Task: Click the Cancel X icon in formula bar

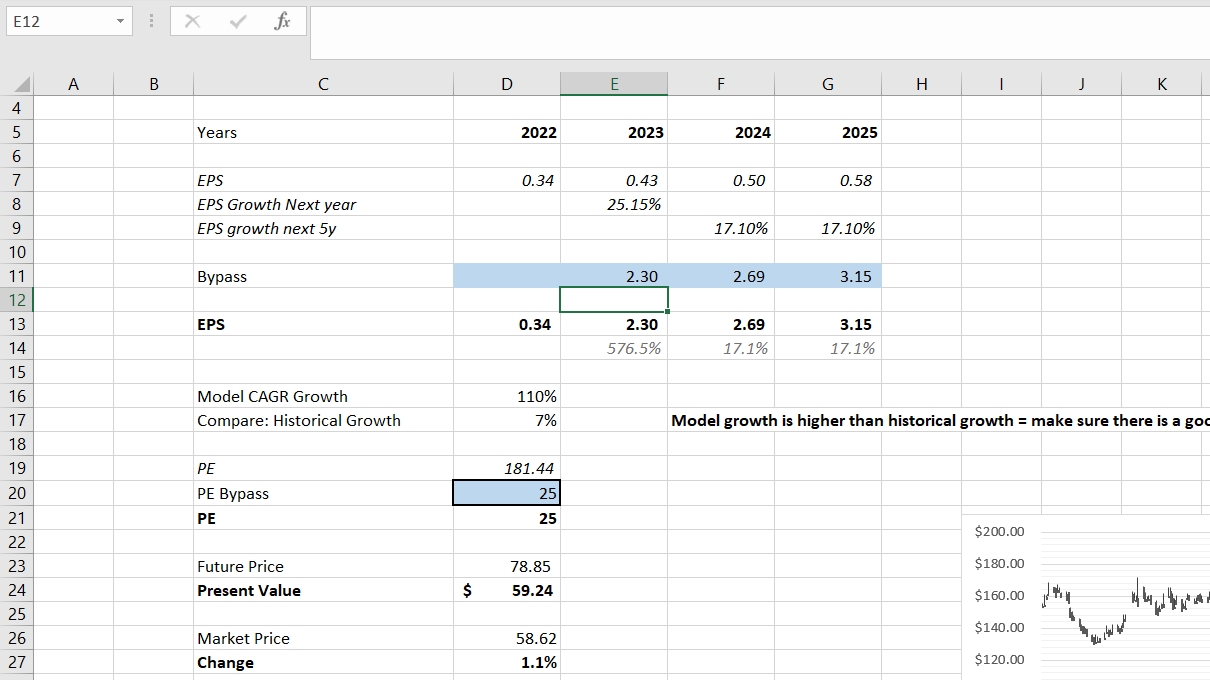Action: point(193,21)
